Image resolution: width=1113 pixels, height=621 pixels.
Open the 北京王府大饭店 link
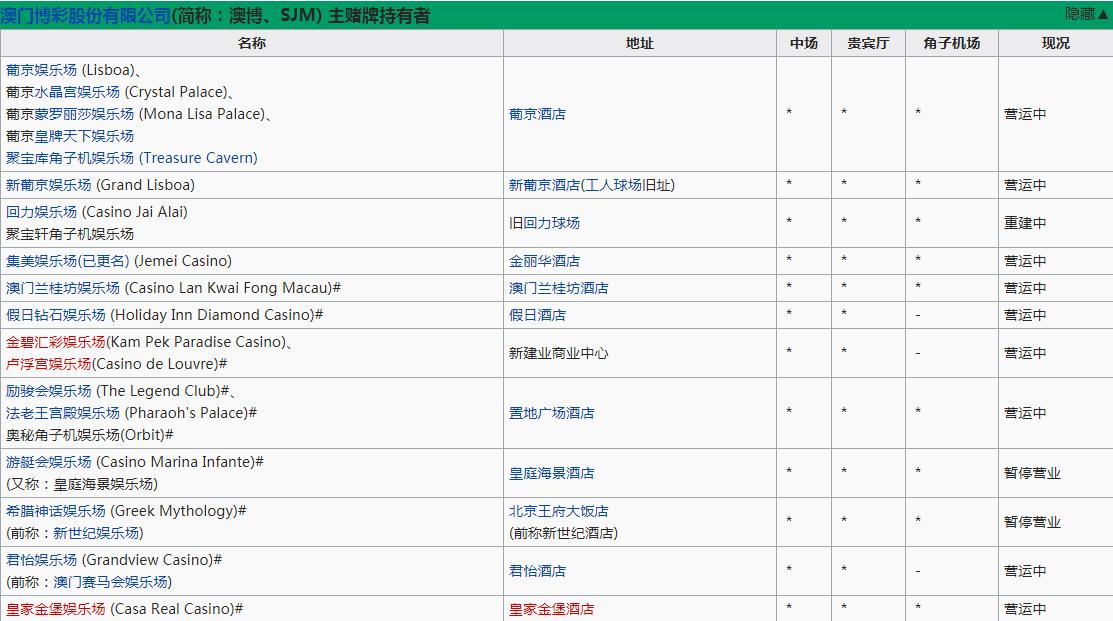(x=559, y=510)
